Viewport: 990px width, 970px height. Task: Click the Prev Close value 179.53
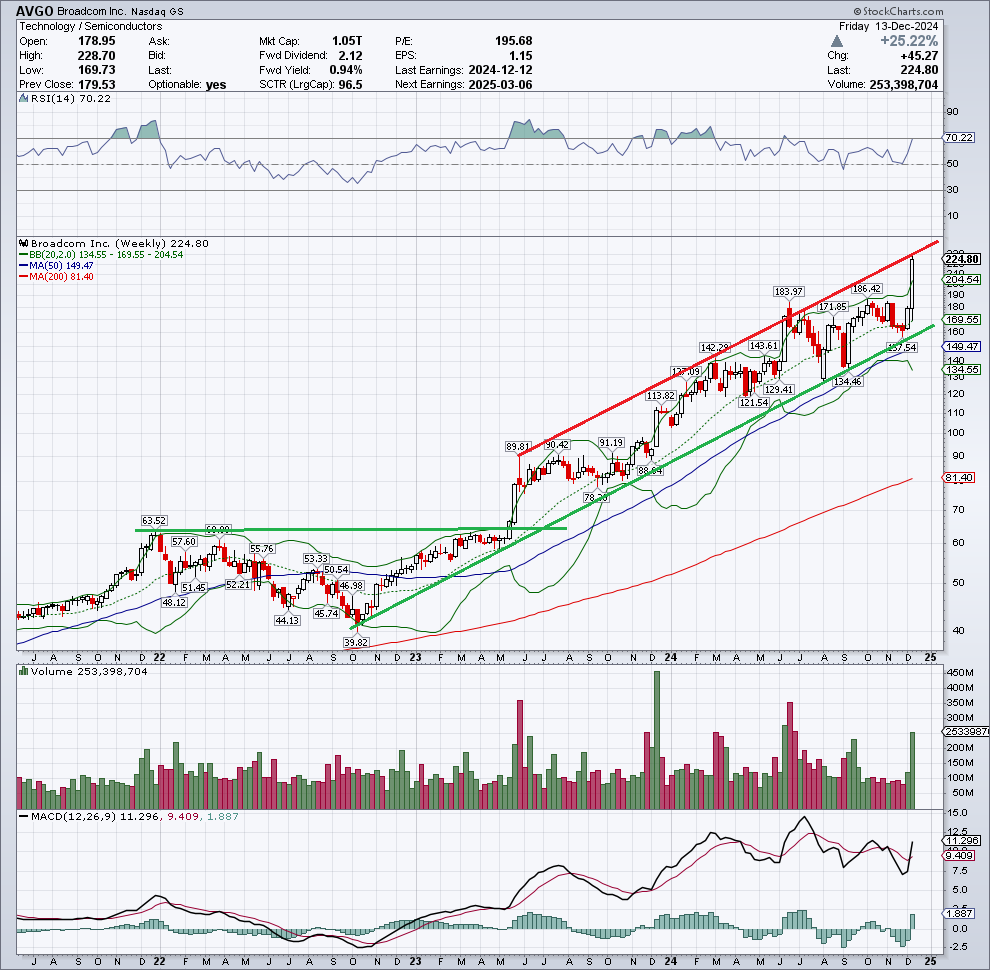[x=96, y=85]
